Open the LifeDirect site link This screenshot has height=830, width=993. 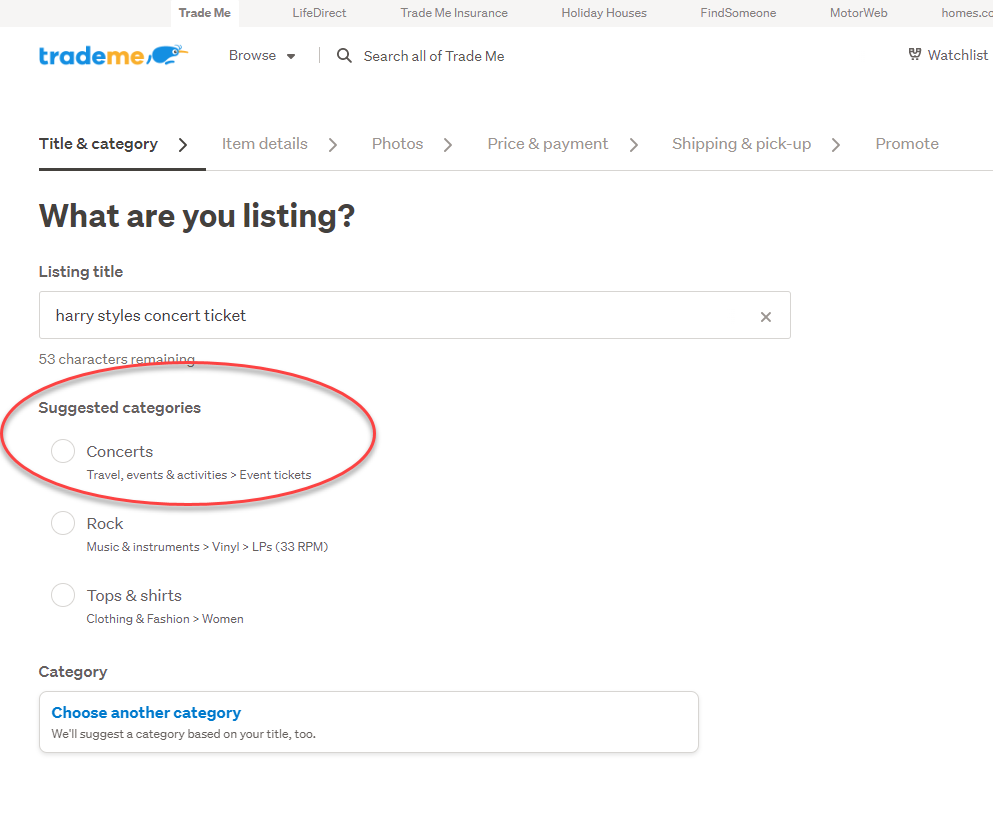coord(319,13)
